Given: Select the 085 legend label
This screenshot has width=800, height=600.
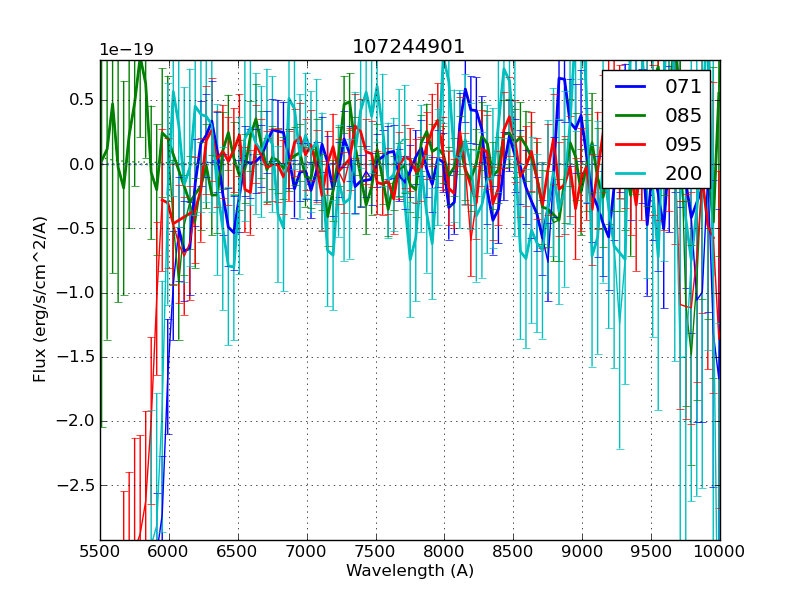Looking at the screenshot, I should pos(683,116).
